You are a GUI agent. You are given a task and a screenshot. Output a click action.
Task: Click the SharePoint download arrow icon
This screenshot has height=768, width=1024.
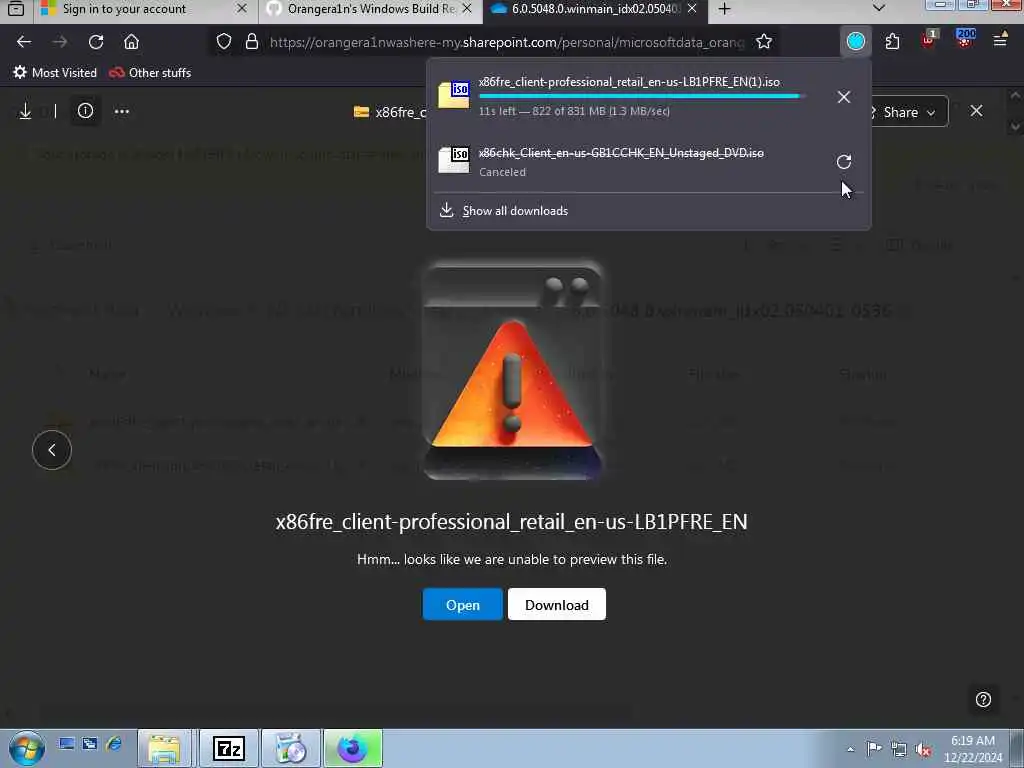[x=25, y=111]
